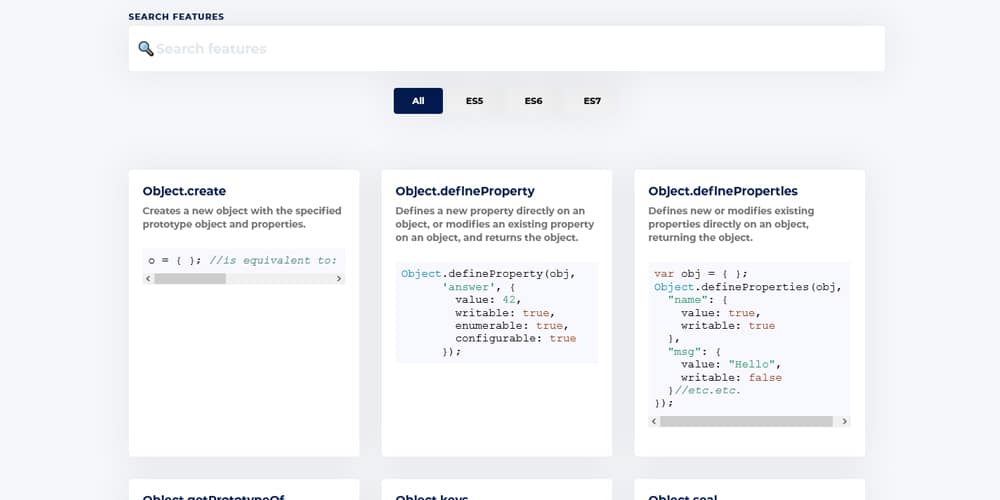This screenshot has width=1000, height=500.
Task: Switch to the ES7 filter tab
Action: pos(592,101)
